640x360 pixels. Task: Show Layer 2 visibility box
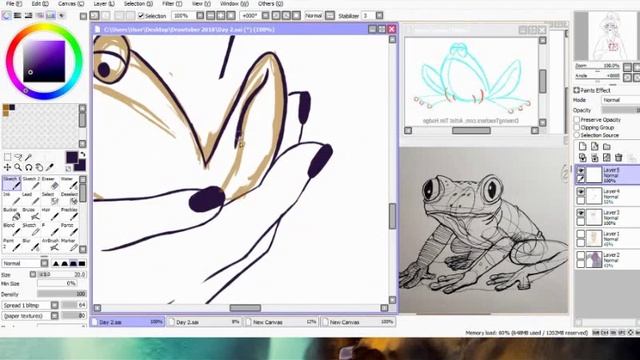581,256
